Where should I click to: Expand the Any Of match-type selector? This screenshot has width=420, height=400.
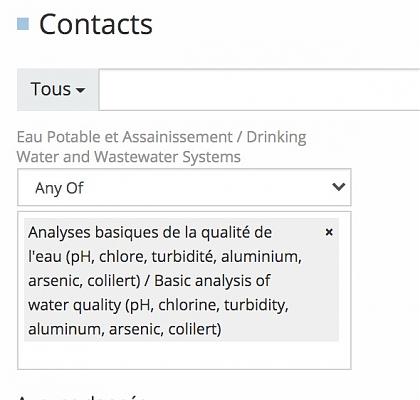pos(184,187)
